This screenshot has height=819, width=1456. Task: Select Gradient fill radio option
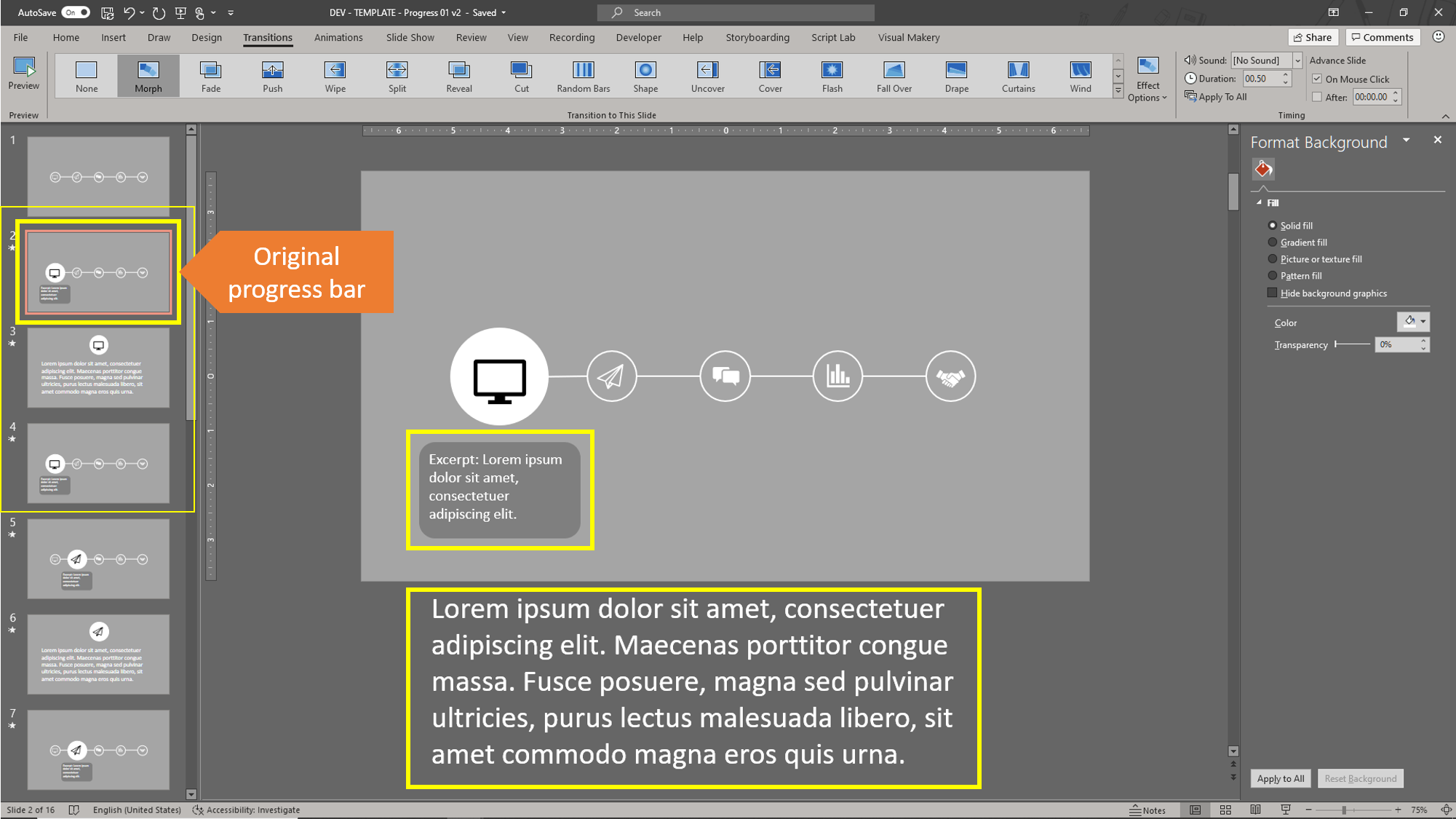[x=1272, y=242]
